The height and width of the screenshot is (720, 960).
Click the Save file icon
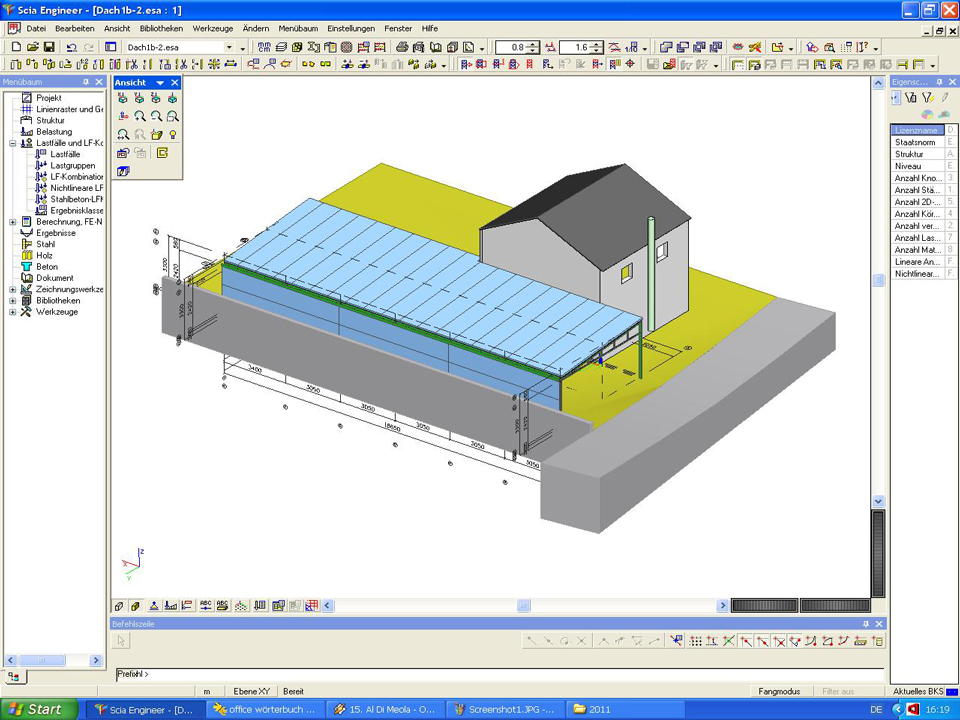pyautogui.click(x=48, y=47)
